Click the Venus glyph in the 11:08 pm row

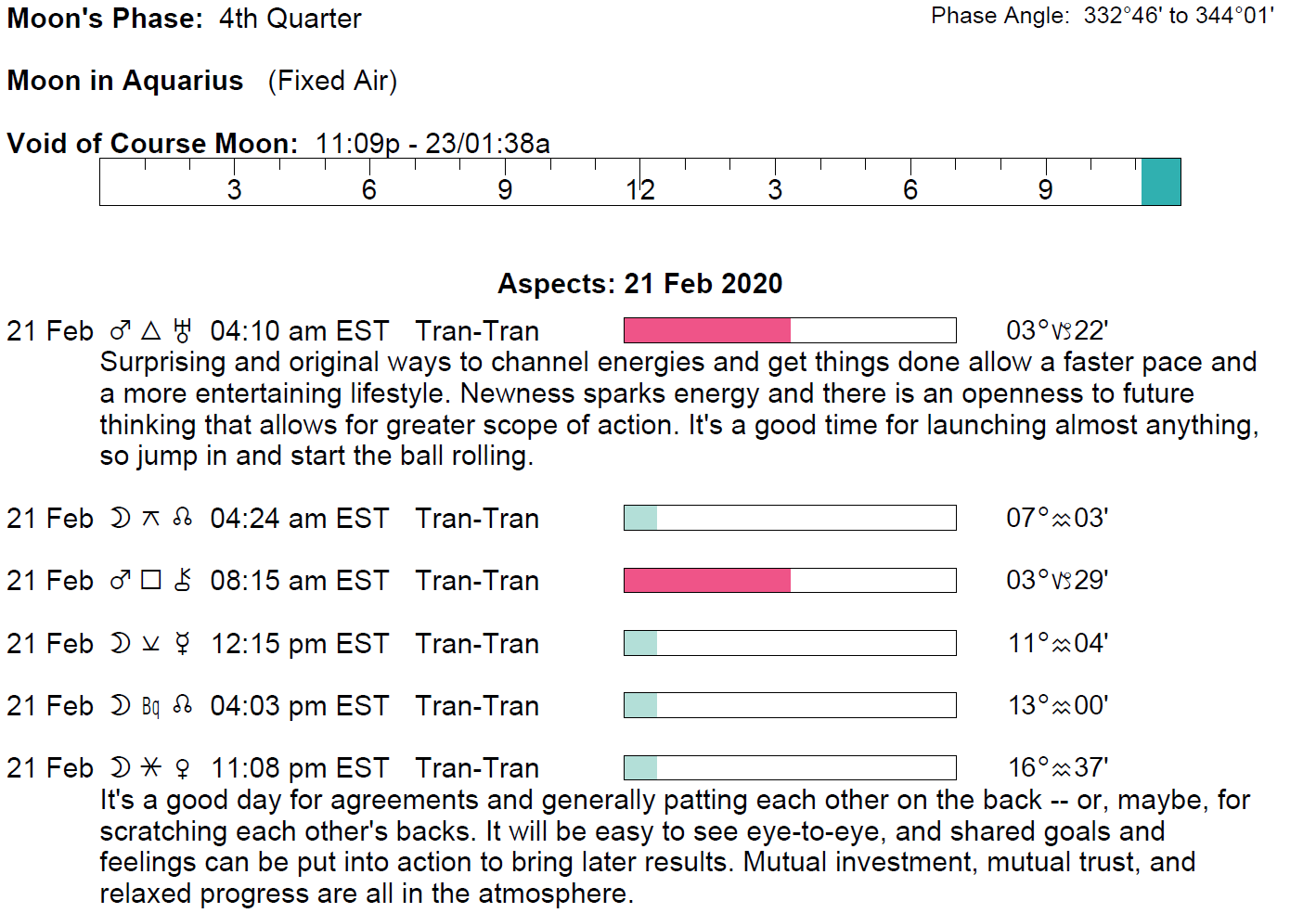tap(183, 768)
